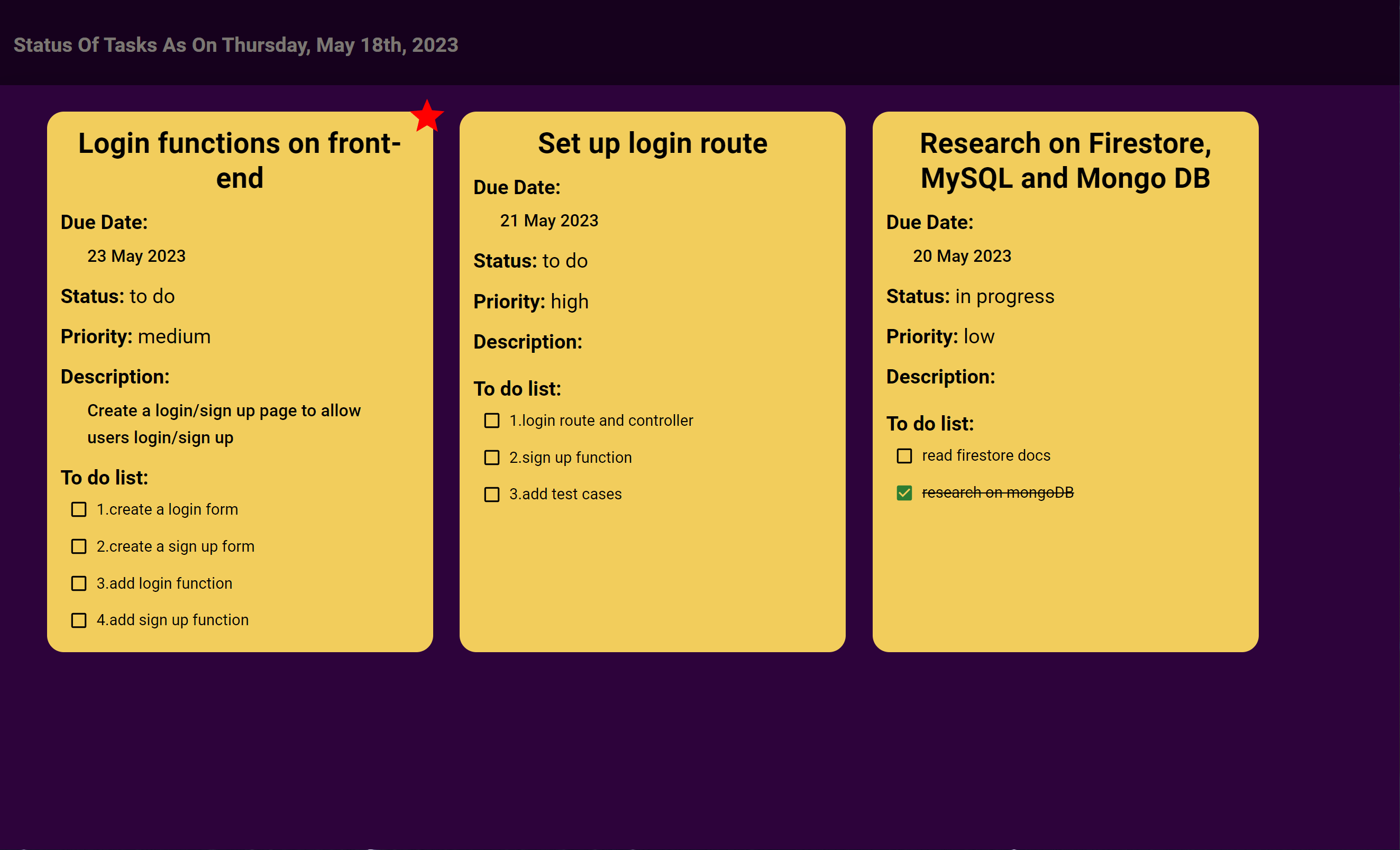1400x850 pixels.
Task: Click the login/sign up page description text
Action: 224,424
